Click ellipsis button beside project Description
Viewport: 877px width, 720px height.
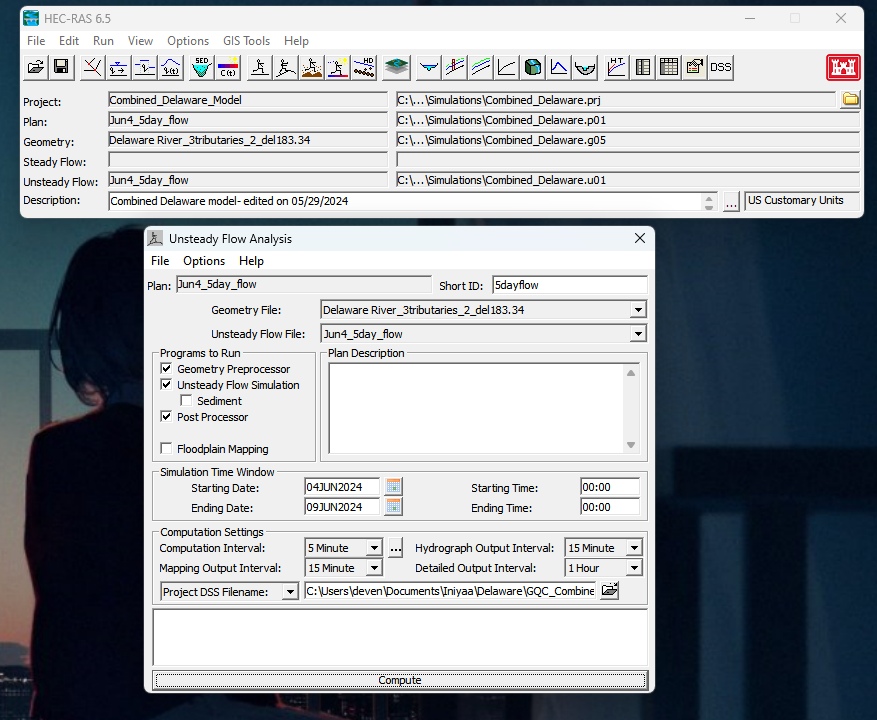coord(730,201)
